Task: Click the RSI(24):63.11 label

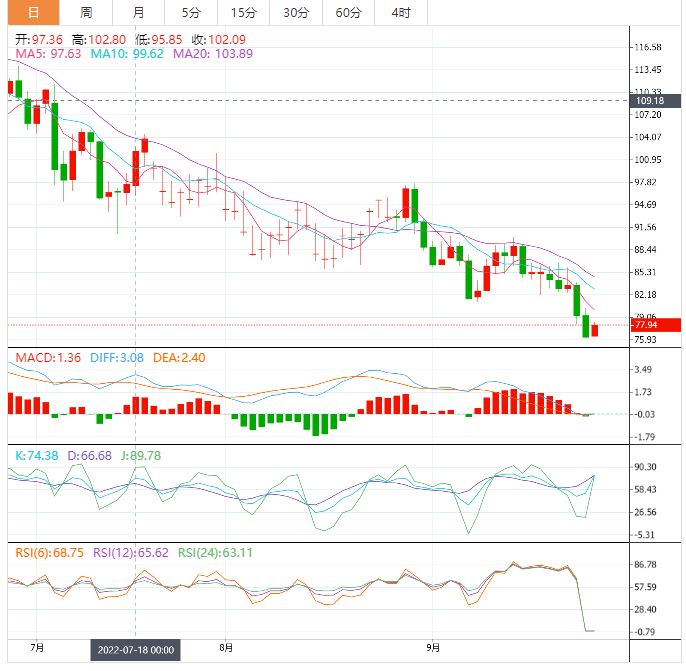Action: tap(215, 553)
